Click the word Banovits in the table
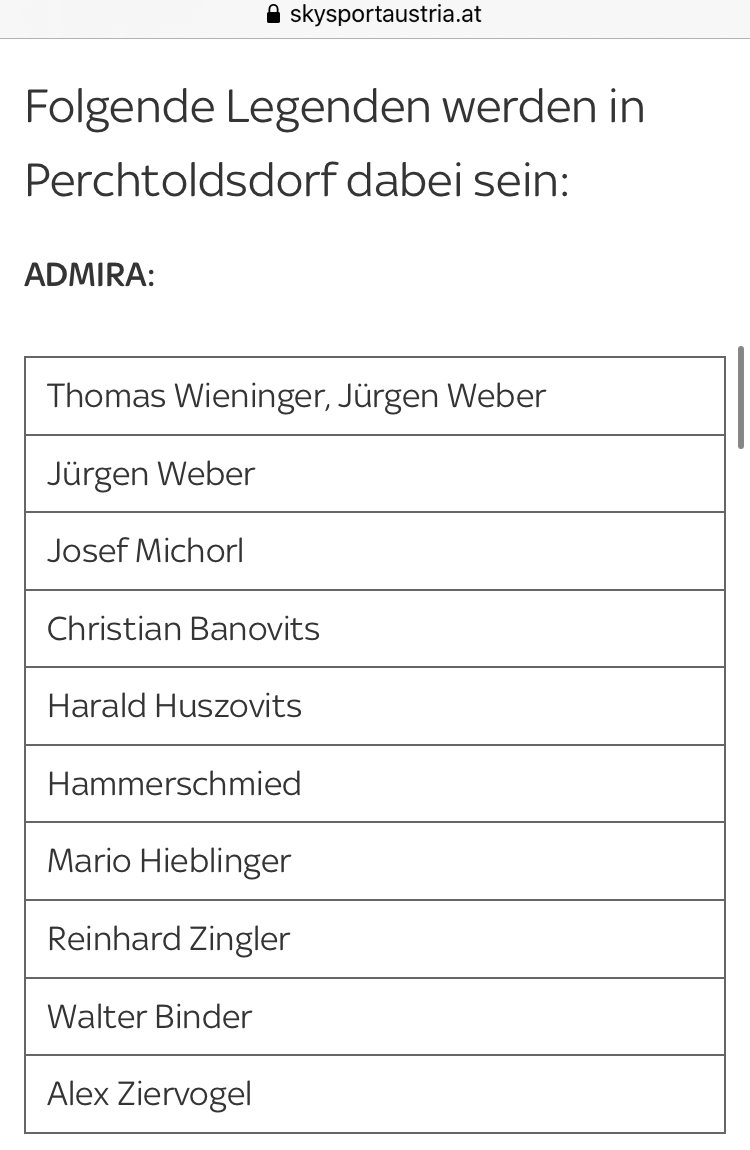Image resolution: width=750 pixels, height=1150 pixels. (x=255, y=629)
